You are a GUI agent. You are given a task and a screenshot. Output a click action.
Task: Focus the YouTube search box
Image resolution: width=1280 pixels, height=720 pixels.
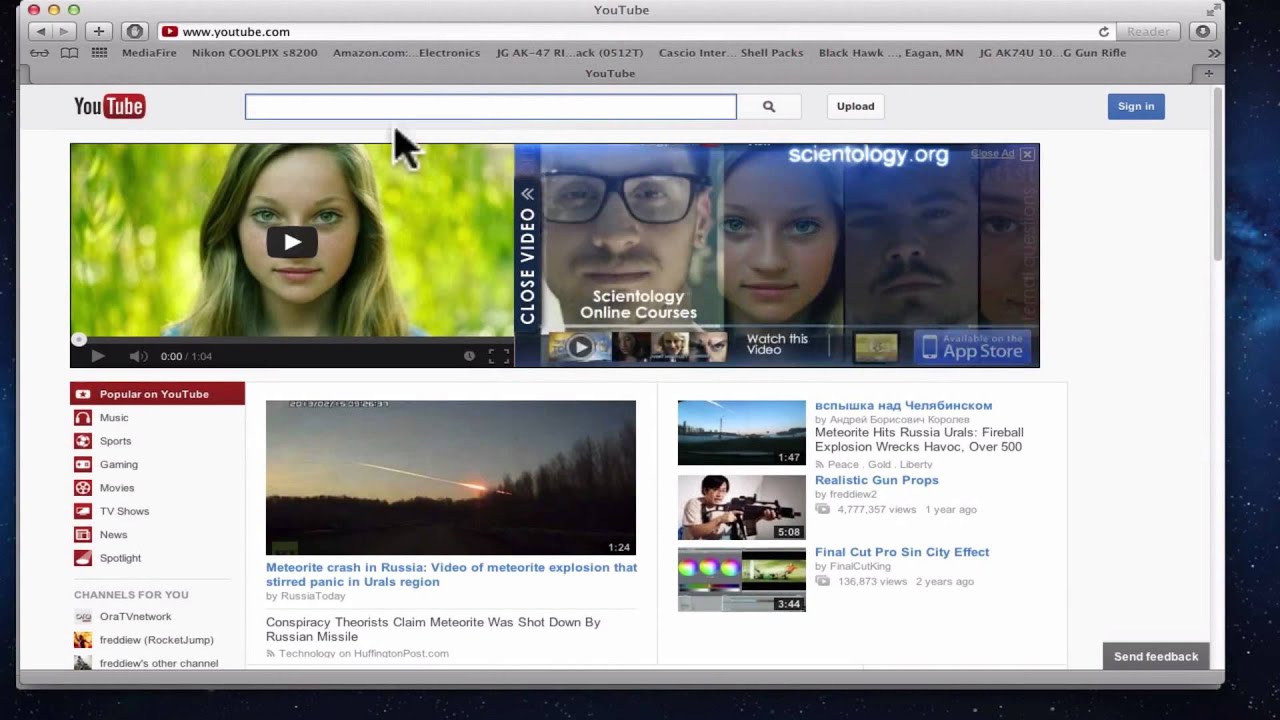[x=491, y=106]
